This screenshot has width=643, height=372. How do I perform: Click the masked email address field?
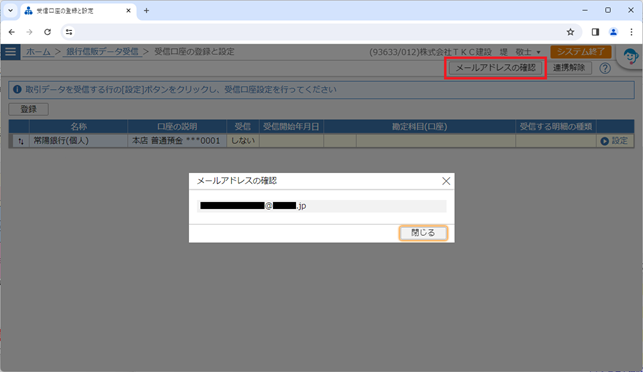click(x=322, y=206)
